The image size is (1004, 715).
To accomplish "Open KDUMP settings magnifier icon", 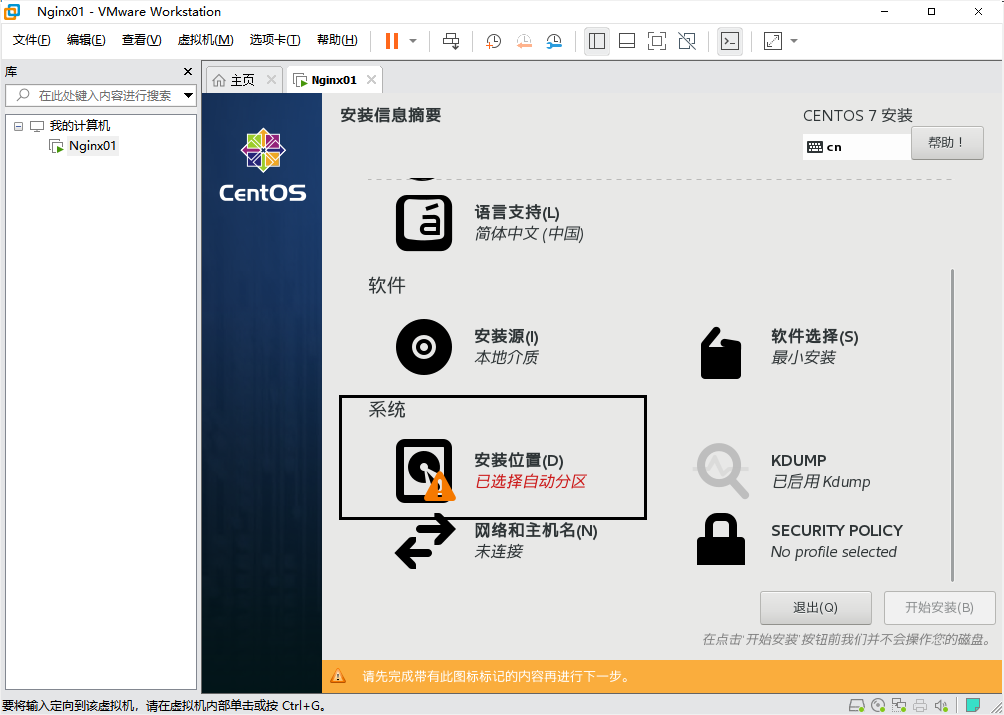I will [x=722, y=471].
